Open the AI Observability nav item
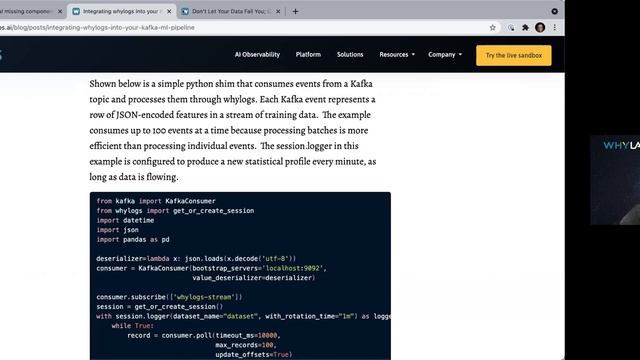 pos(257,54)
